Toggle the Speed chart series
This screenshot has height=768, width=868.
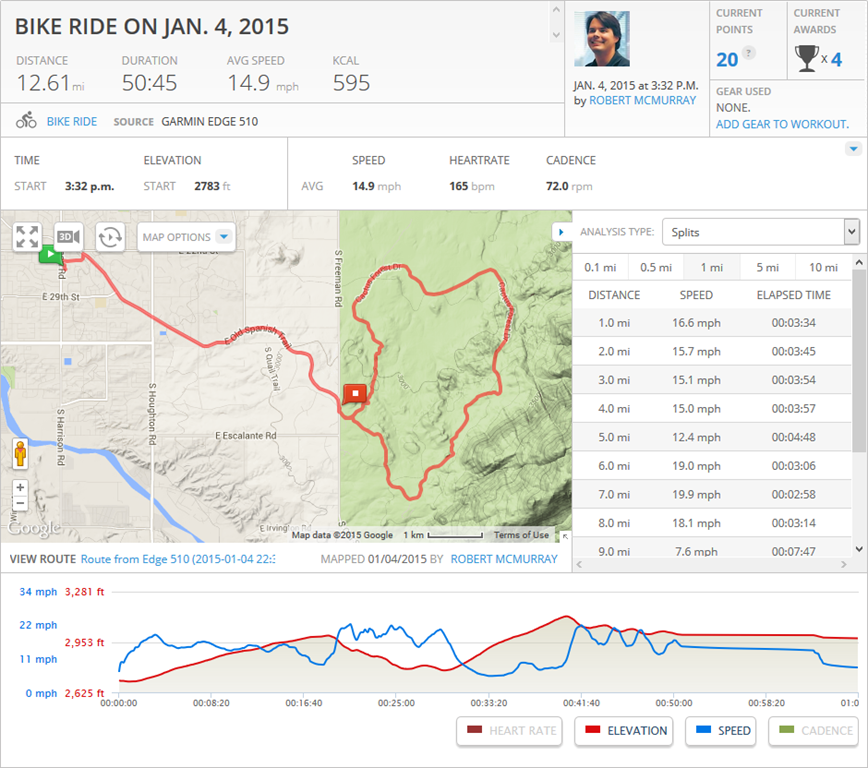pos(722,731)
